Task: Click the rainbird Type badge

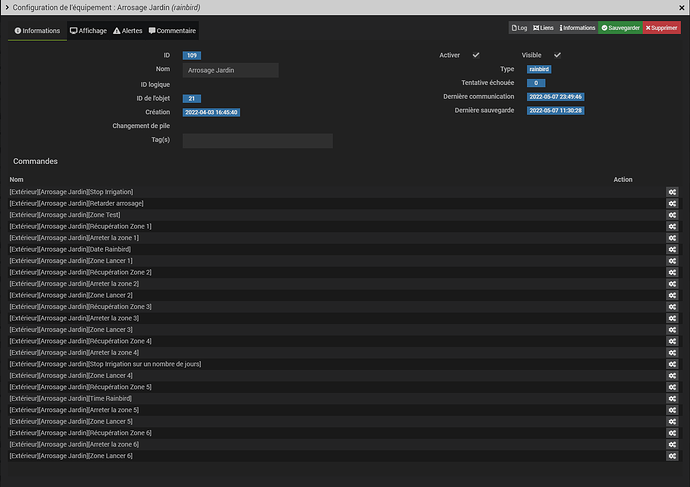Action: pyautogui.click(x=539, y=69)
